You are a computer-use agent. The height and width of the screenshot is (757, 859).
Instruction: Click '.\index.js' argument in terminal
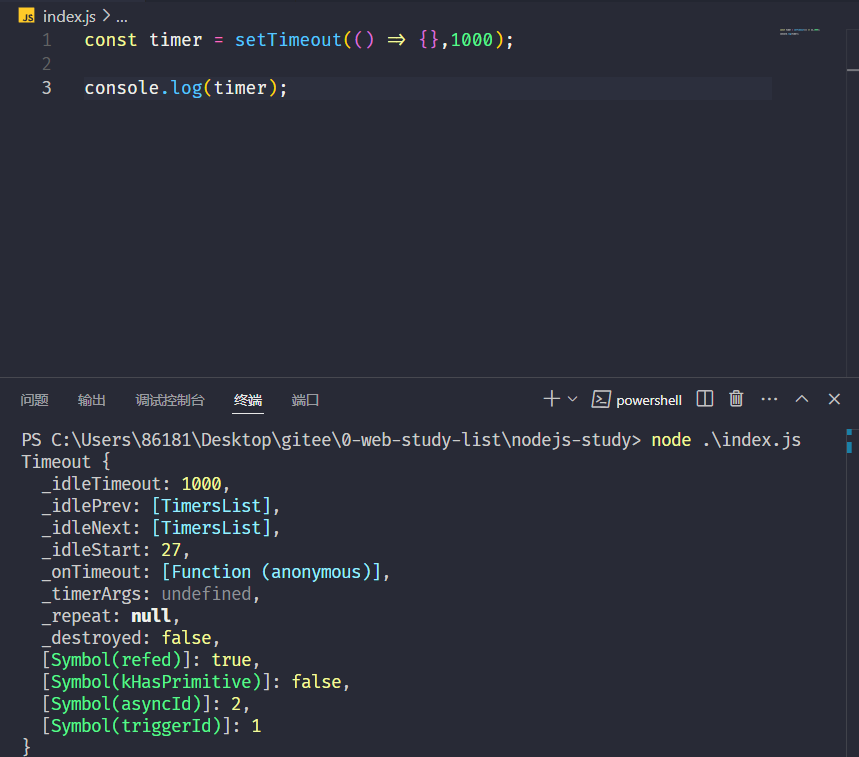click(751, 440)
